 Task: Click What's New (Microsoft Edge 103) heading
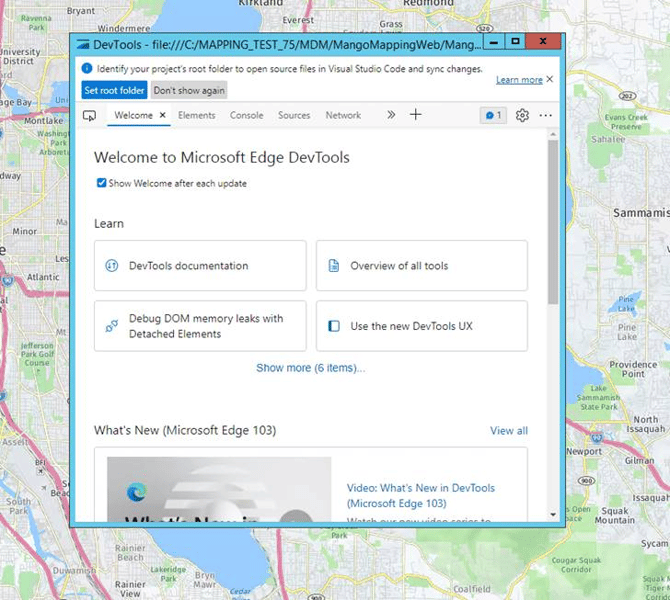[185, 430]
